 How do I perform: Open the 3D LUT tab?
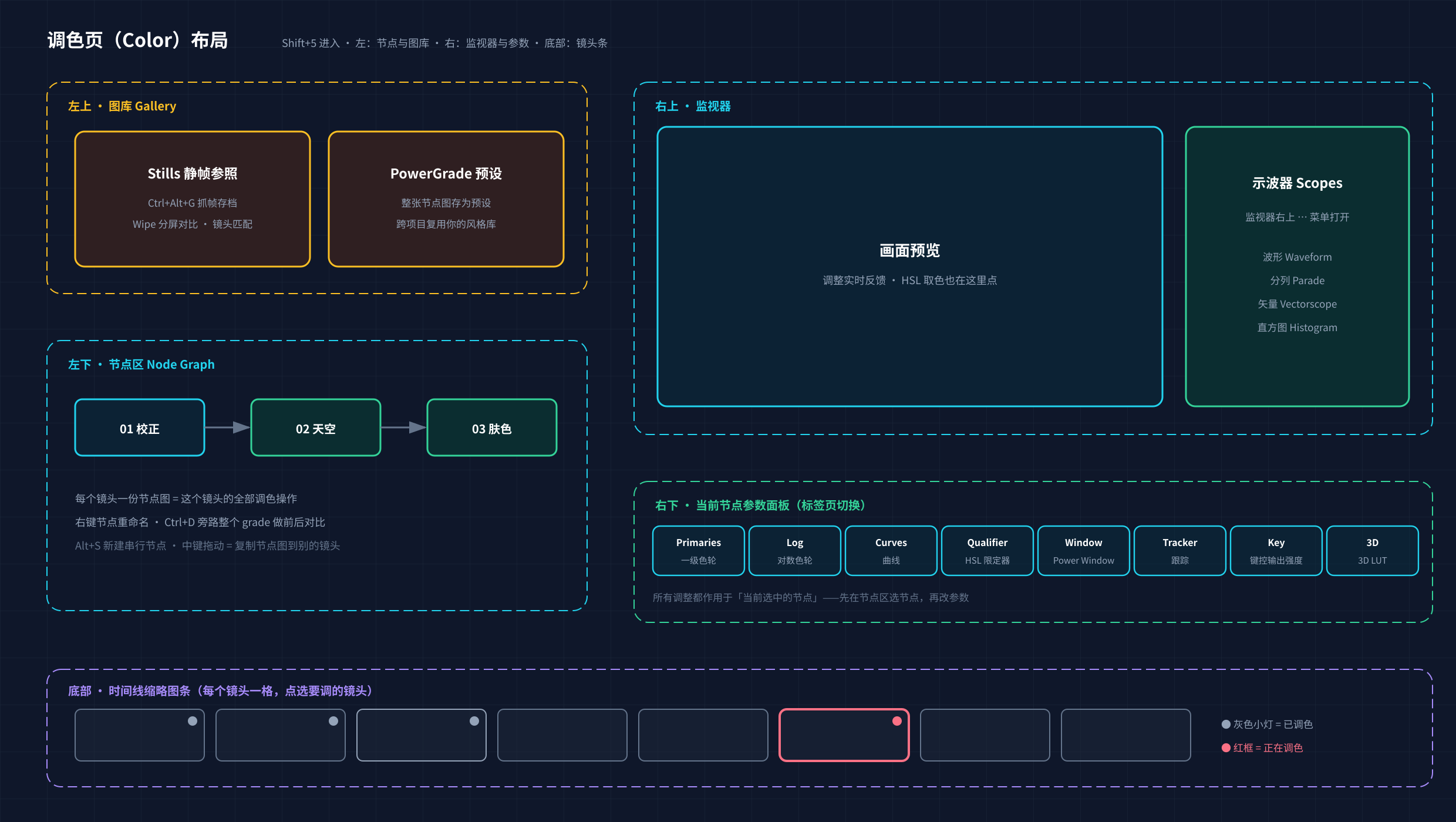pyautogui.click(x=1372, y=551)
